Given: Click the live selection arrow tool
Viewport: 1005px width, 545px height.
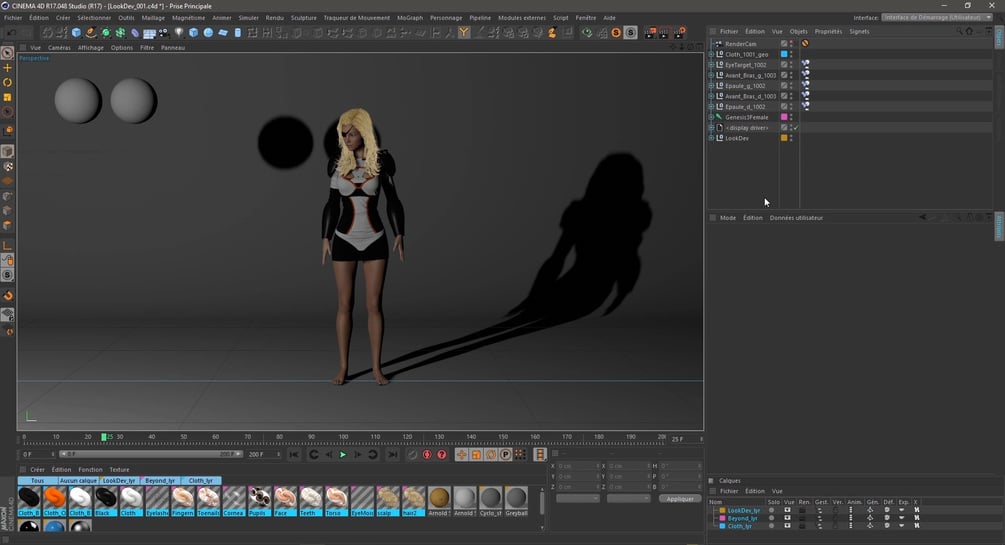Looking at the screenshot, I should pyautogui.click(x=8, y=53).
